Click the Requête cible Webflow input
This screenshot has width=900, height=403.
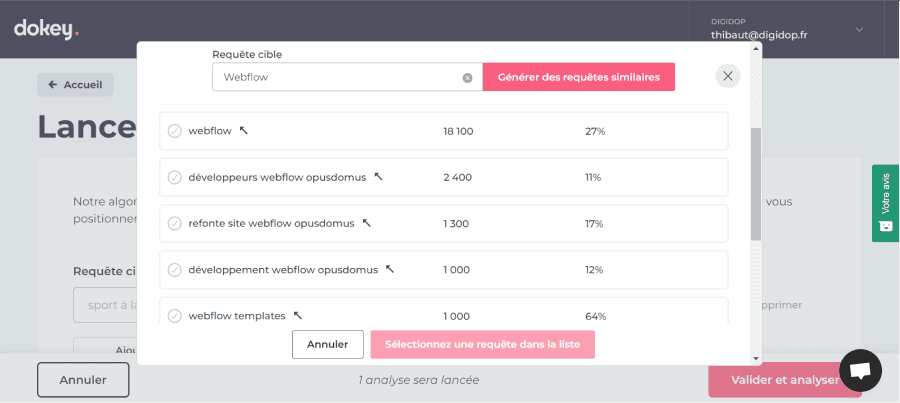click(x=347, y=77)
